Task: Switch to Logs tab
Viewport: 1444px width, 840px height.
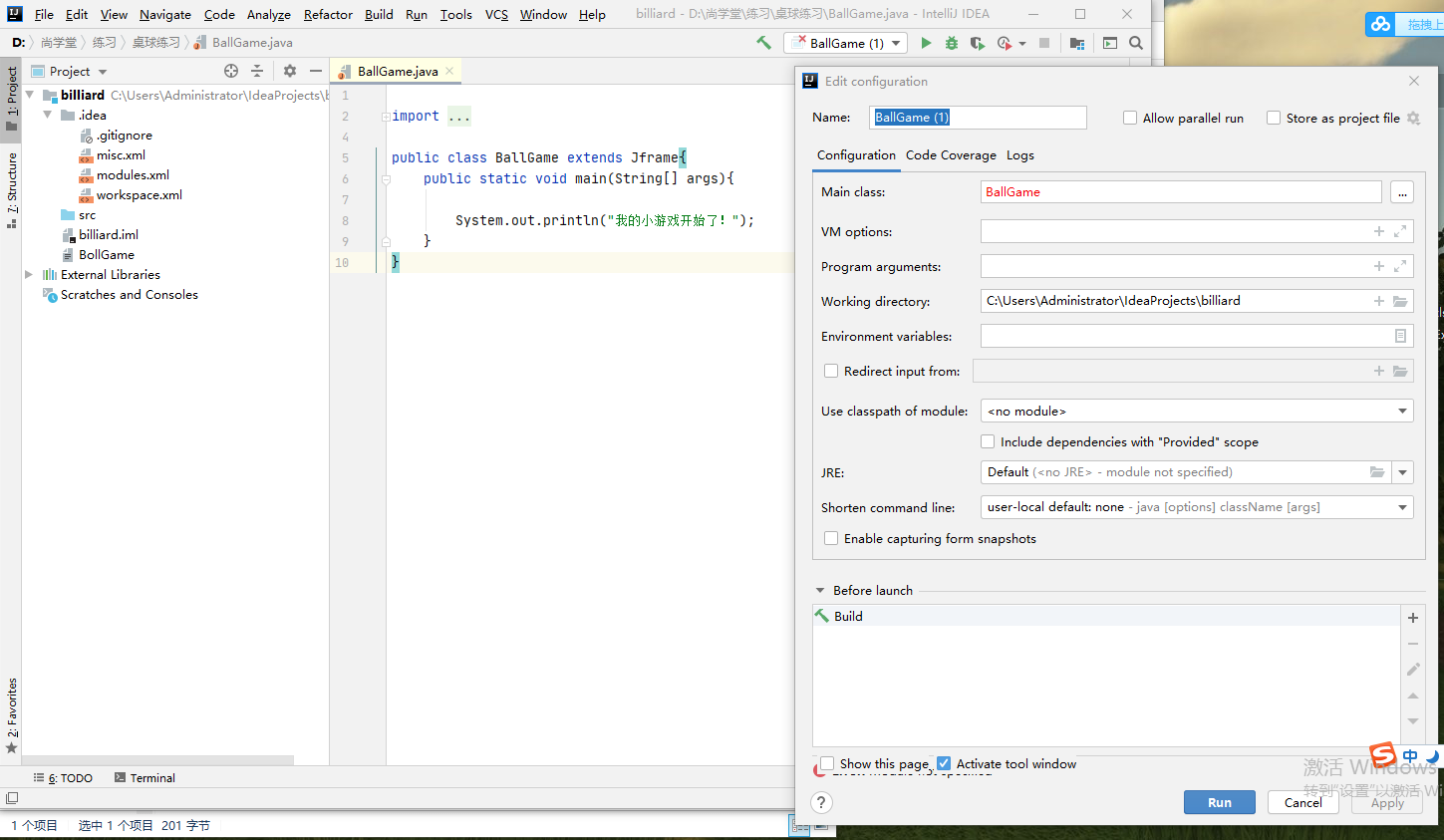Action: [1019, 155]
